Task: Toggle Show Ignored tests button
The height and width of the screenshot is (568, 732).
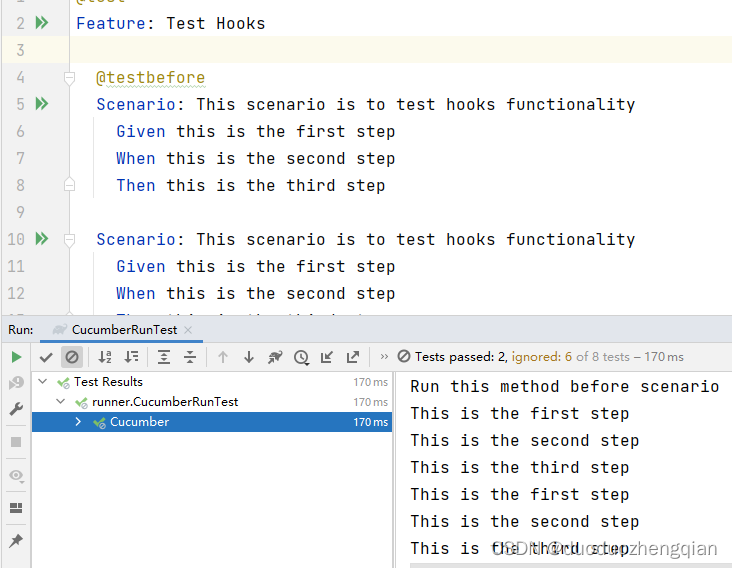Action: [x=72, y=358]
